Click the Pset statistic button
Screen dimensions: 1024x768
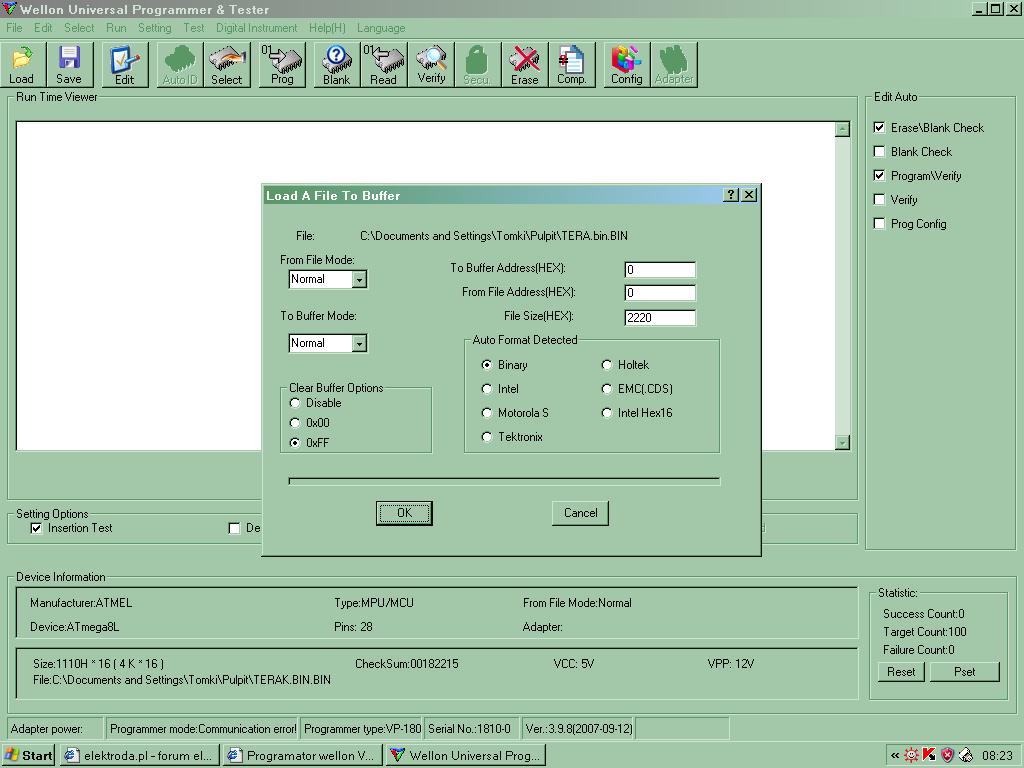(965, 671)
